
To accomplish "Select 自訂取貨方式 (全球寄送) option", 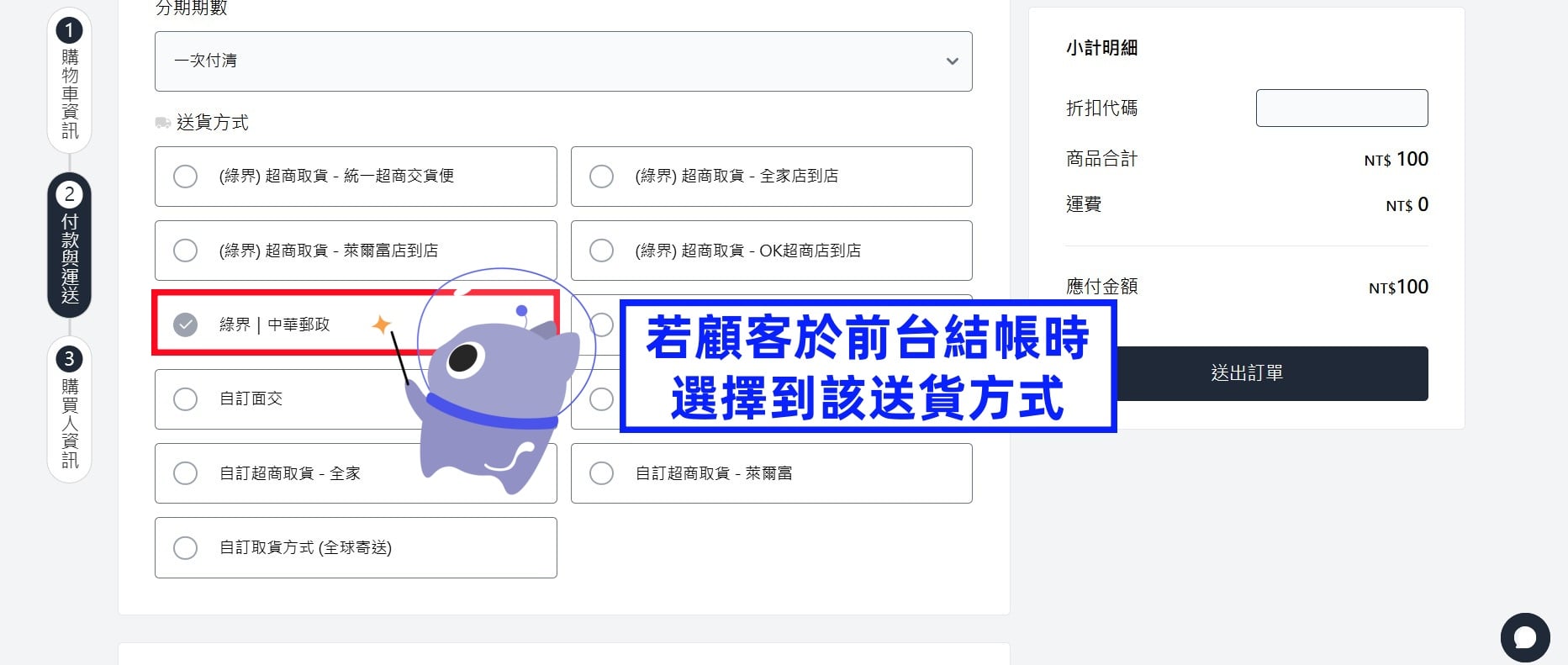I will pos(356,547).
